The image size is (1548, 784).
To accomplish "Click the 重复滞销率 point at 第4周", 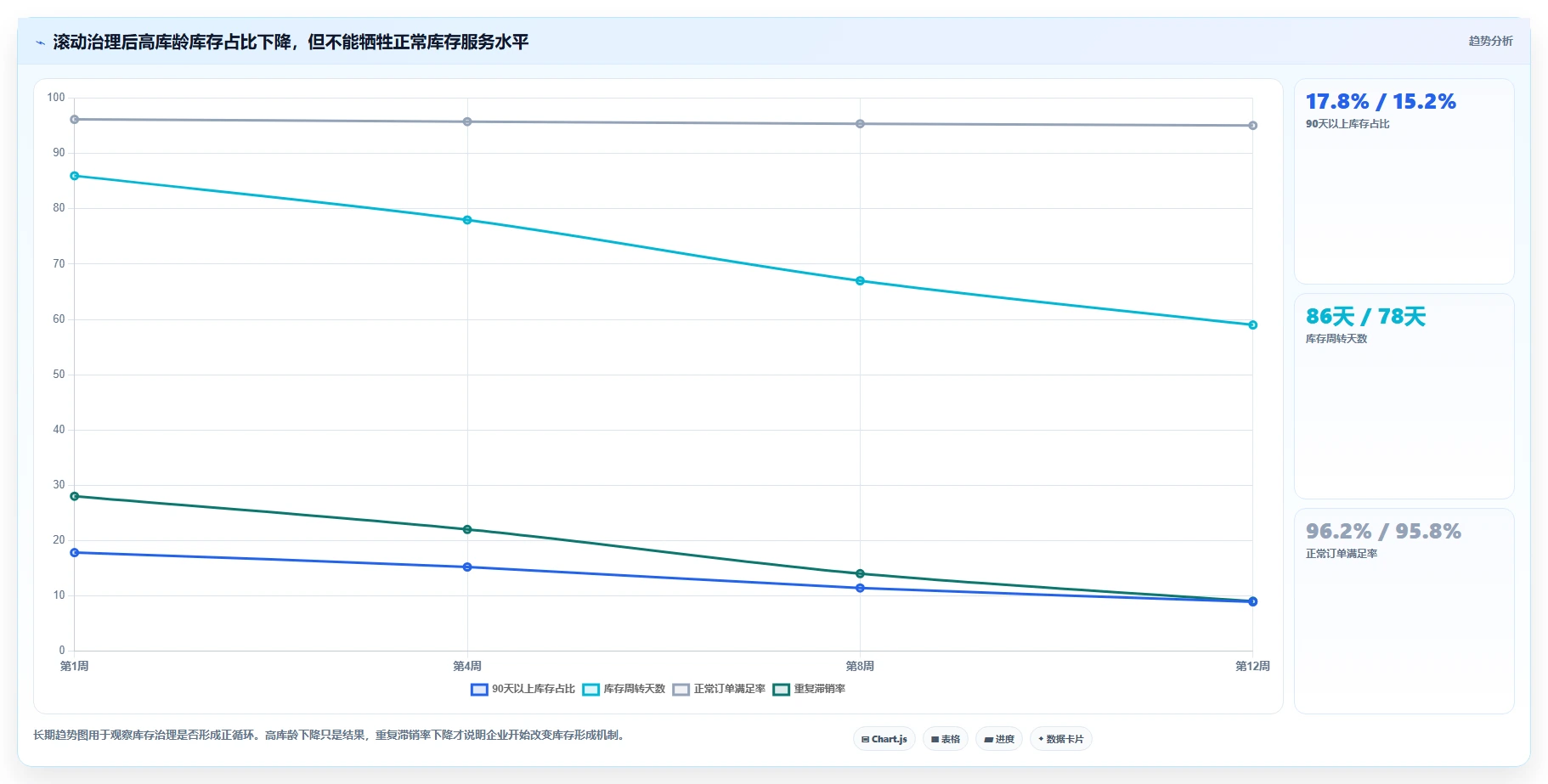I will coord(467,530).
